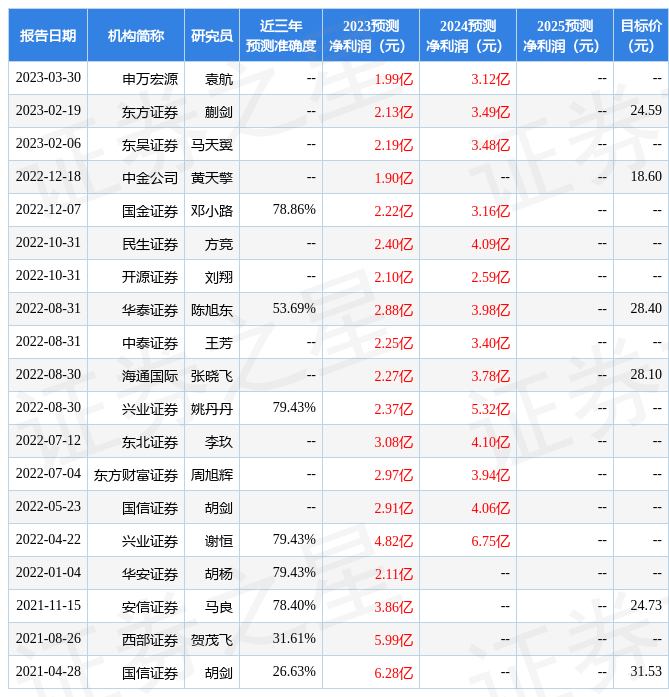The width and height of the screenshot is (669, 697).
Task: Select institution 东方证券
Action: tap(150, 112)
